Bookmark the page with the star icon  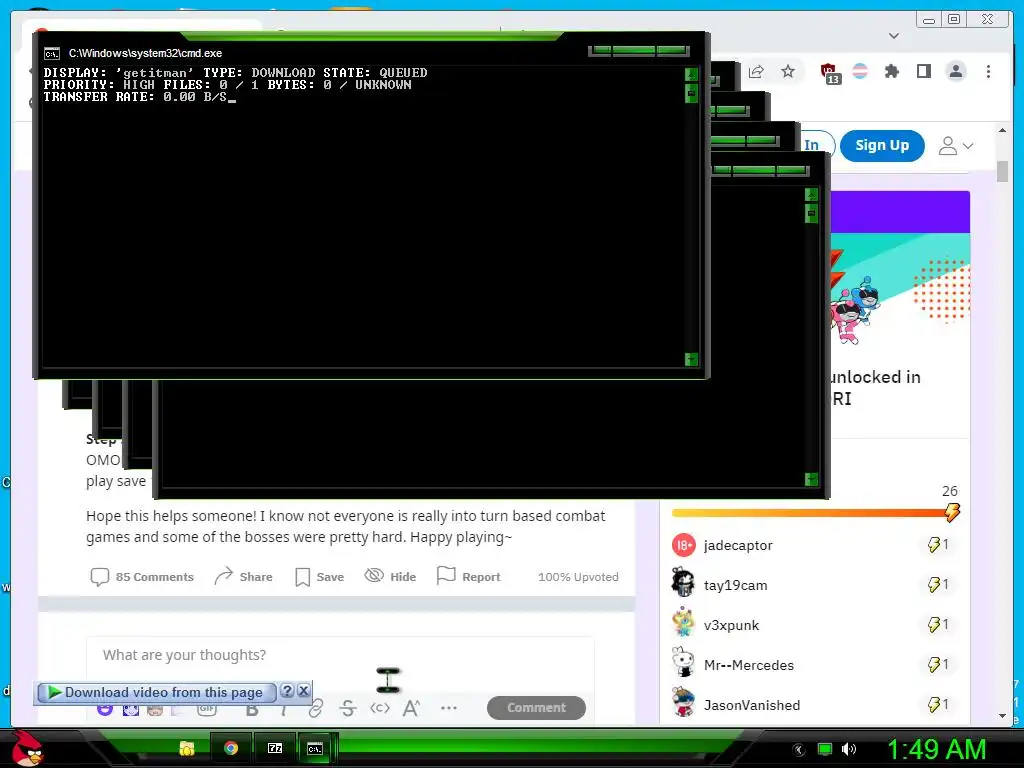click(x=788, y=71)
